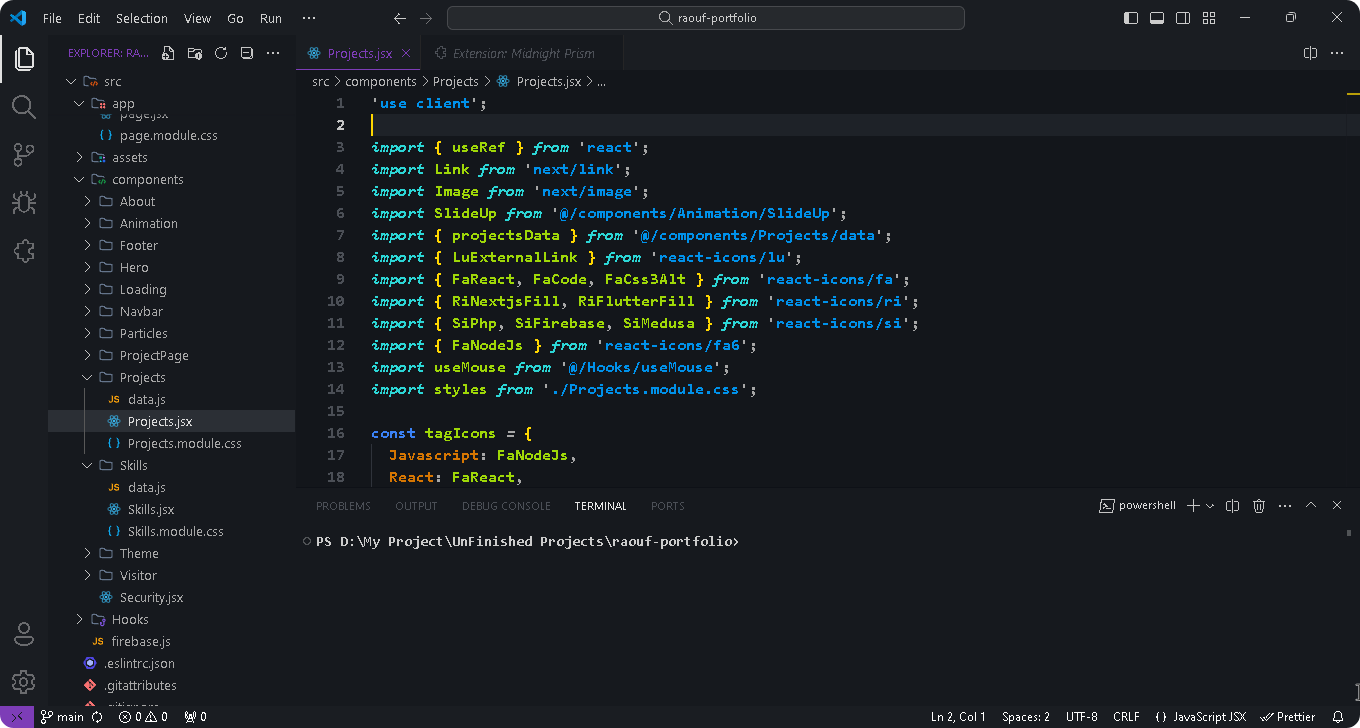Split the terminal panel

coord(1233,506)
